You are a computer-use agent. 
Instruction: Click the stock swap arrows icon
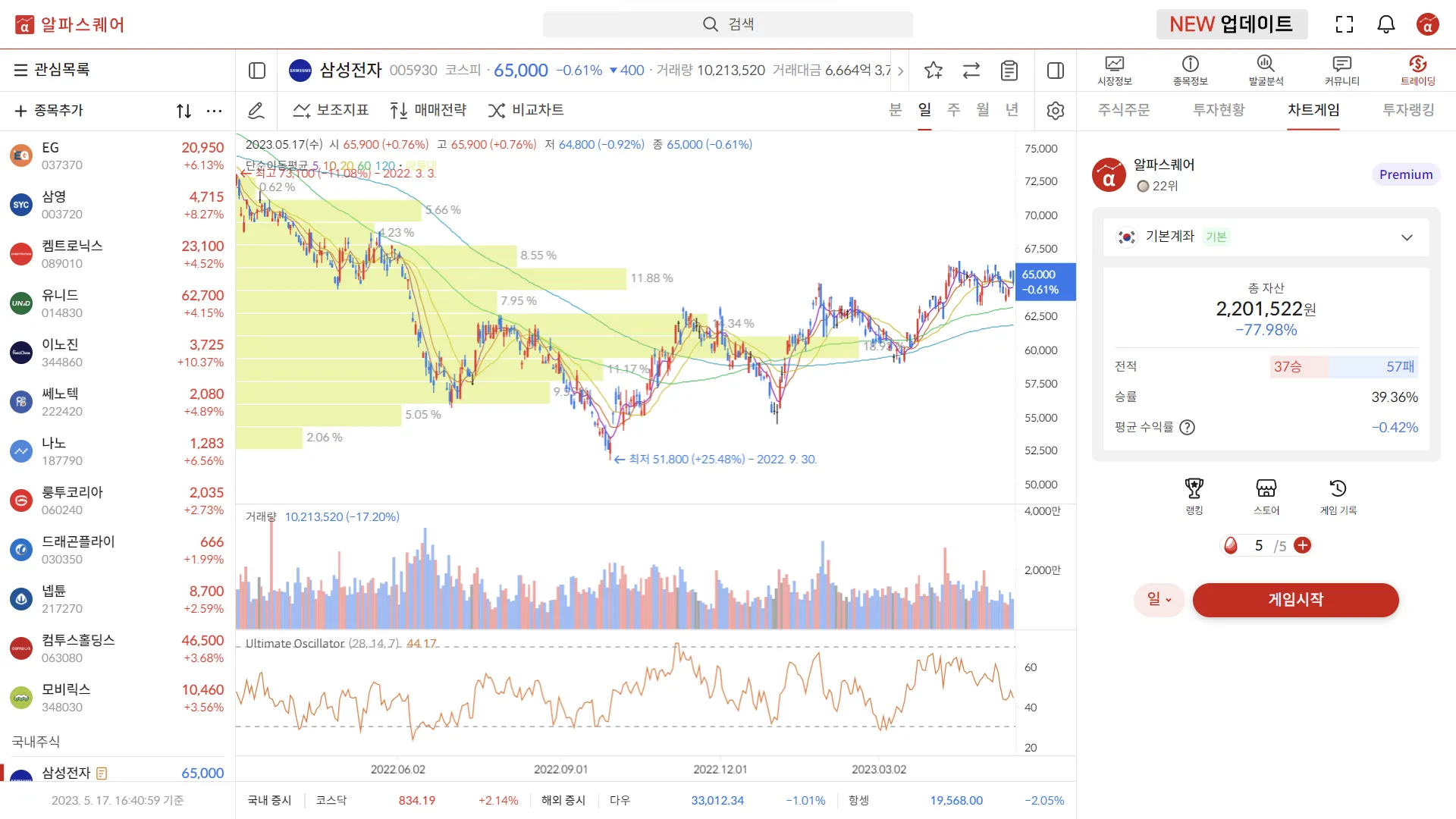971,71
